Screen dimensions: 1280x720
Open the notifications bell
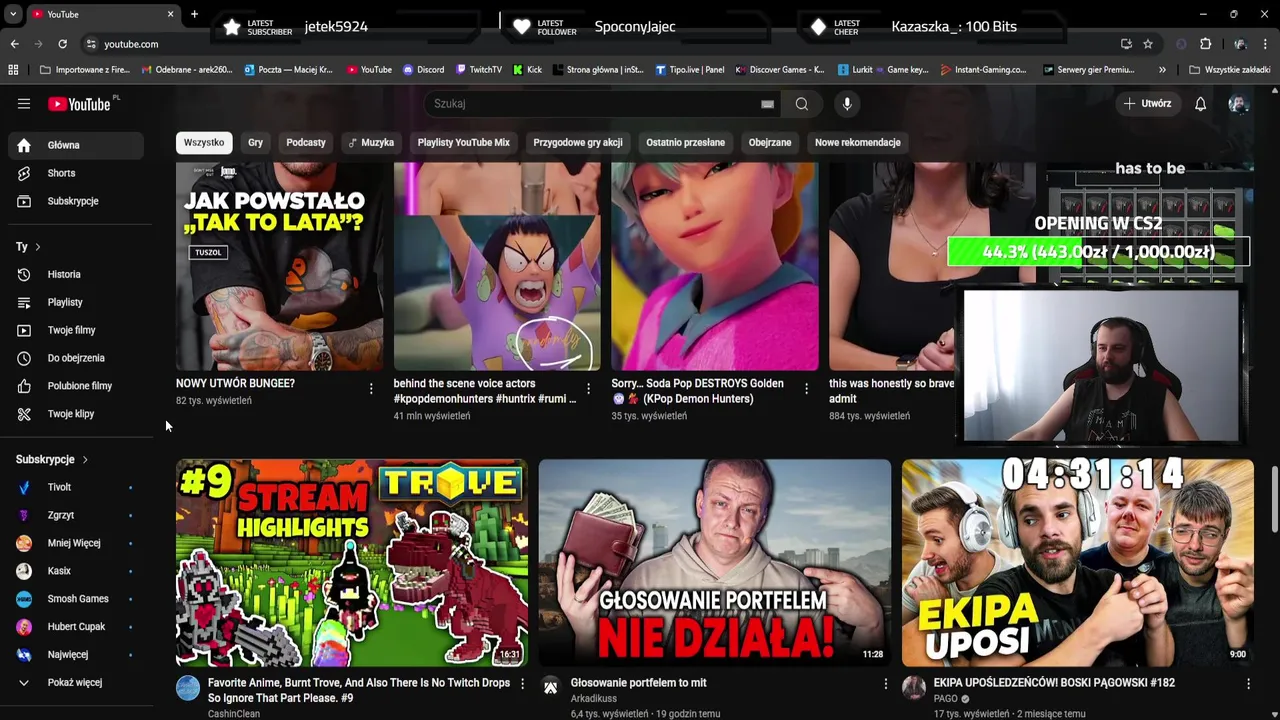pyautogui.click(x=1201, y=104)
